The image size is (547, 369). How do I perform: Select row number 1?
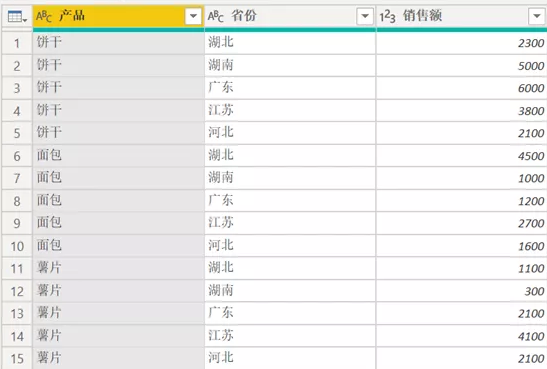17,43
